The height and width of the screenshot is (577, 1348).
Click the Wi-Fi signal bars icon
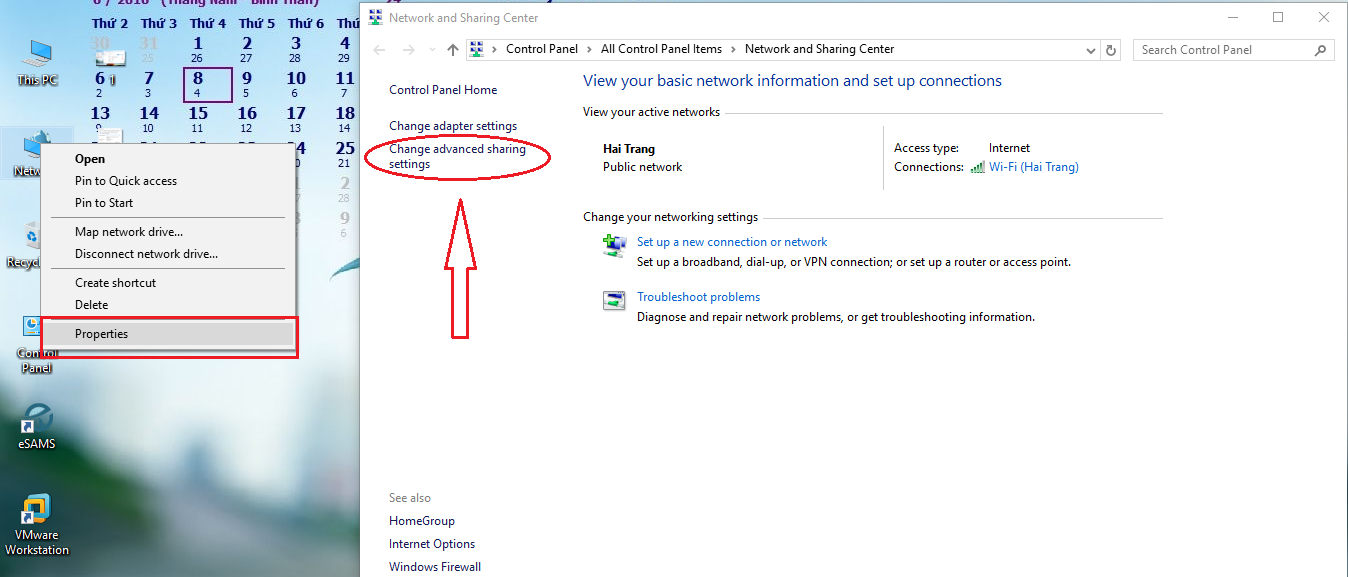click(x=978, y=167)
